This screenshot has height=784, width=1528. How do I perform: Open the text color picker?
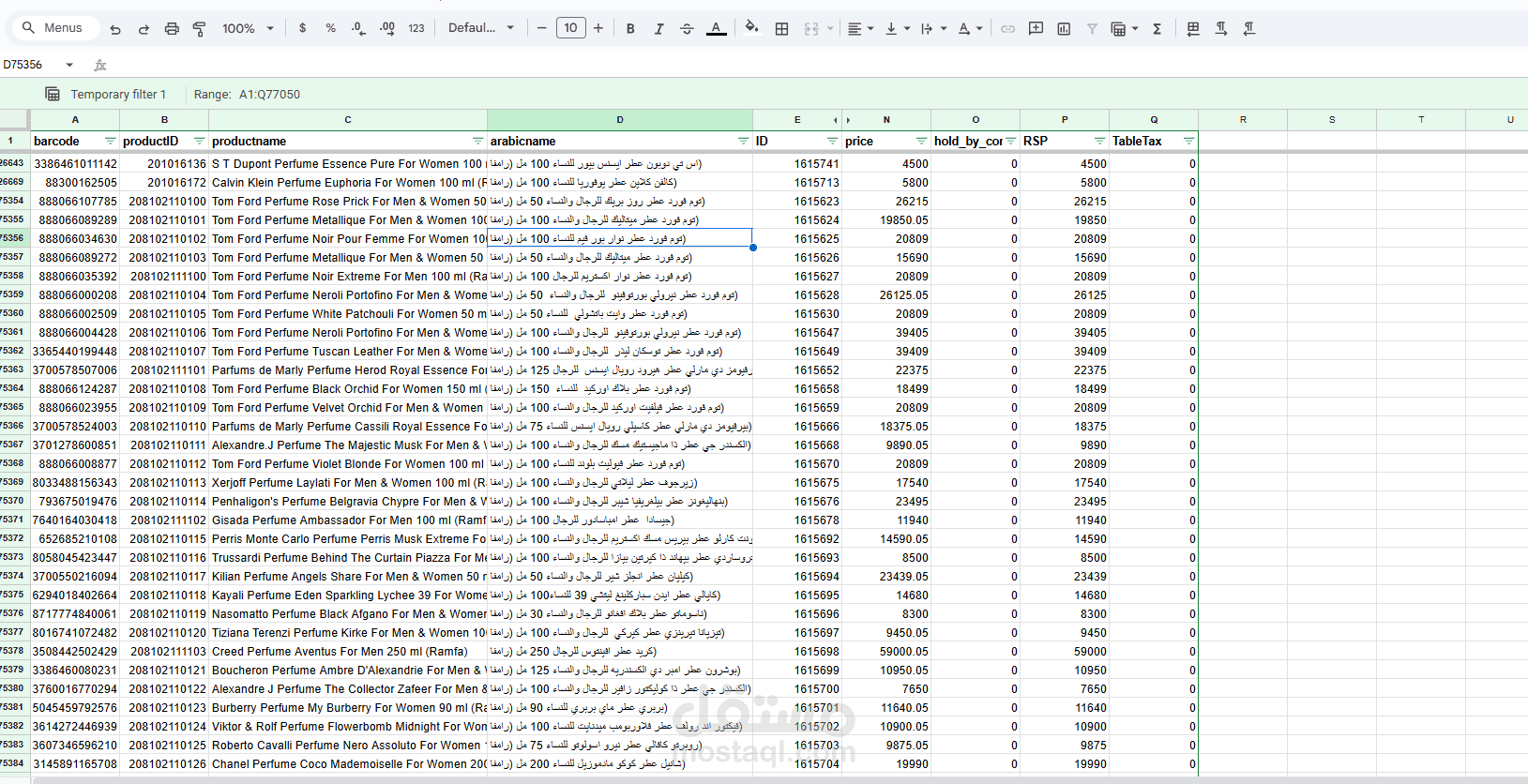(x=716, y=28)
